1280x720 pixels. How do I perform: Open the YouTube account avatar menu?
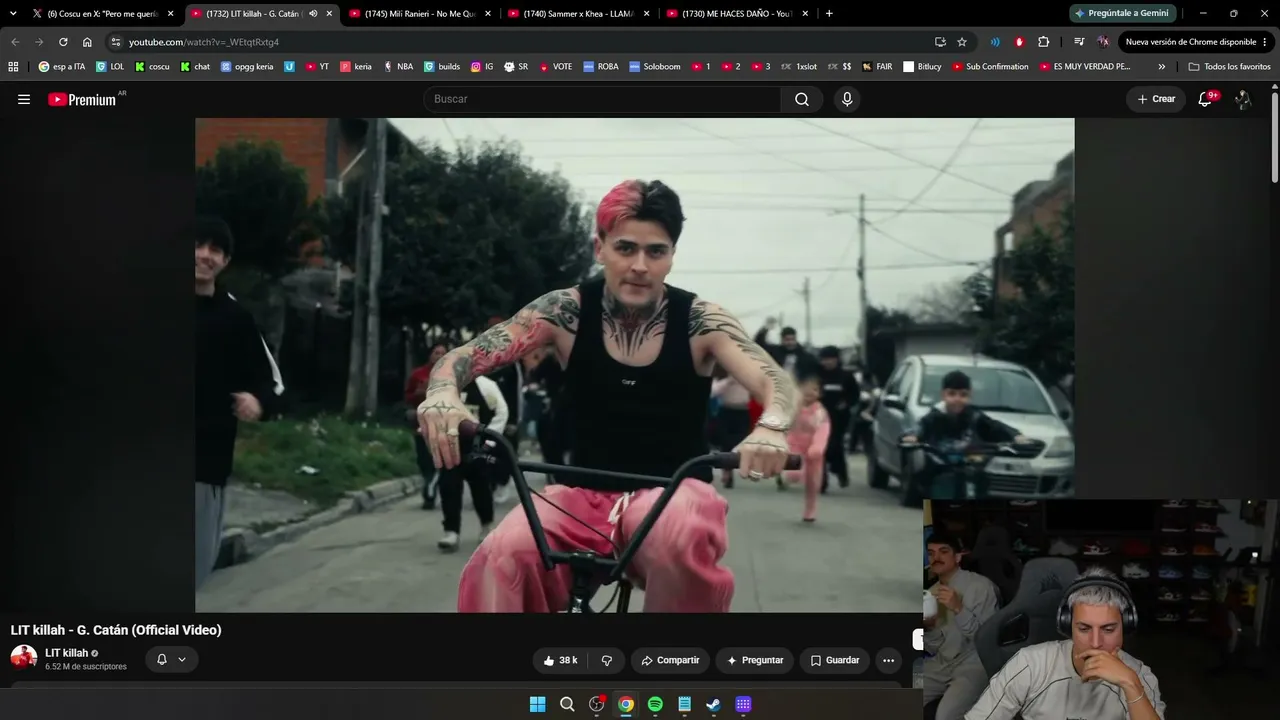click(x=1243, y=99)
